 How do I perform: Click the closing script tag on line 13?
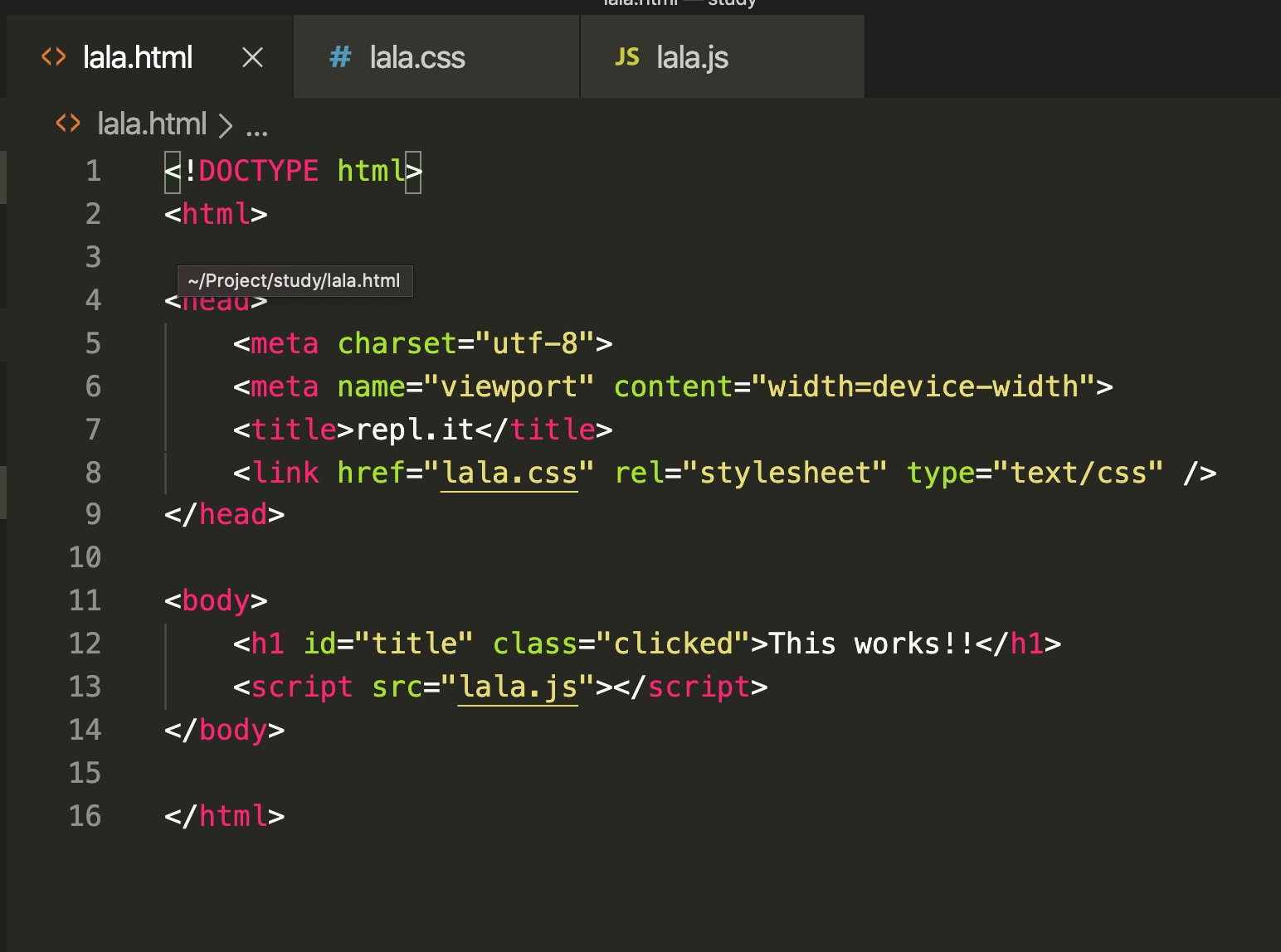click(x=690, y=687)
